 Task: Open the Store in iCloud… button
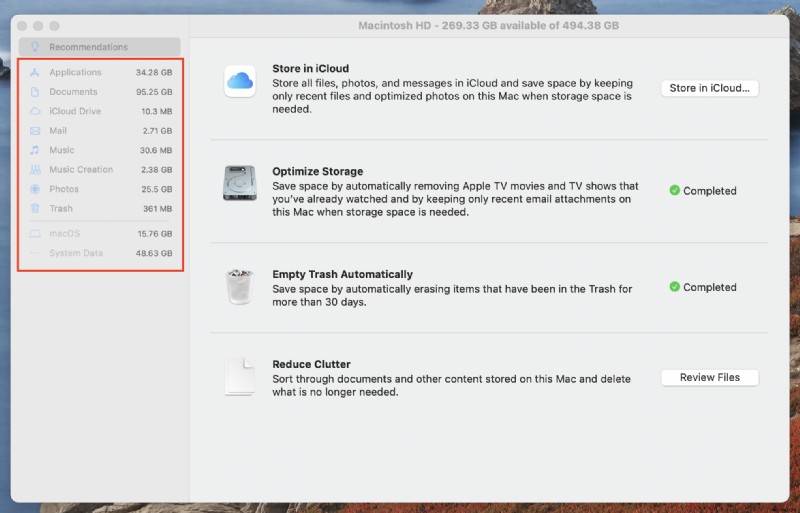[710, 88]
